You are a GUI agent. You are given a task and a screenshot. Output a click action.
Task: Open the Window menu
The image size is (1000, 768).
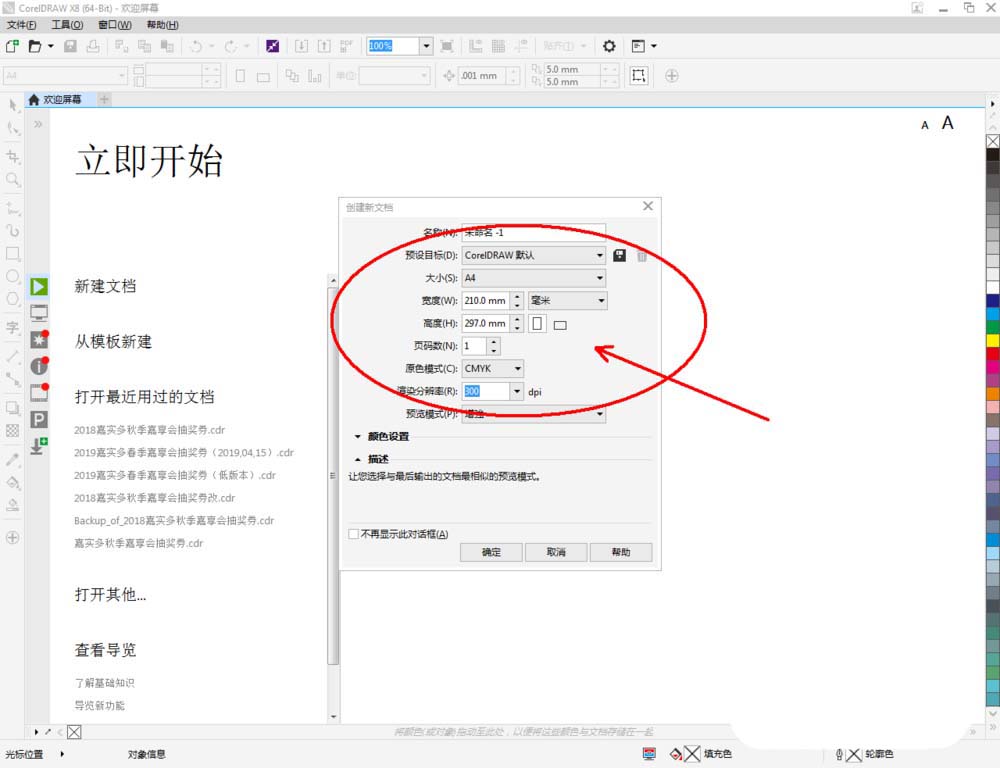pos(115,25)
